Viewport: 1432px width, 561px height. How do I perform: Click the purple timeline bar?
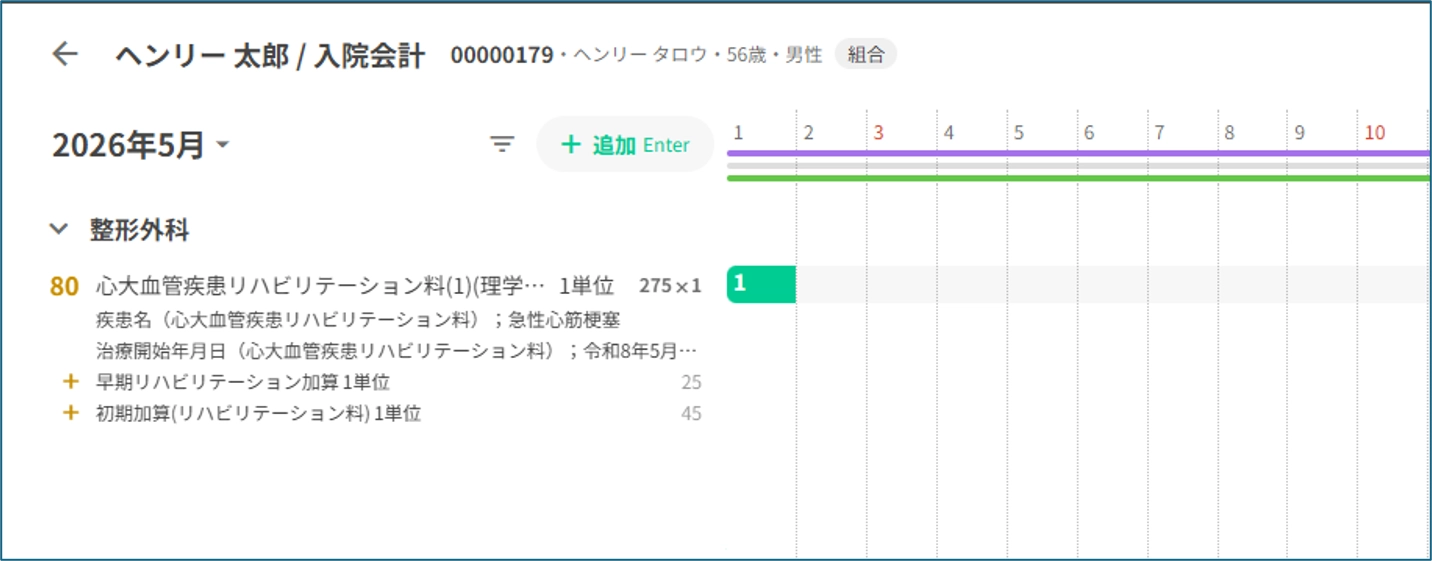1079,153
